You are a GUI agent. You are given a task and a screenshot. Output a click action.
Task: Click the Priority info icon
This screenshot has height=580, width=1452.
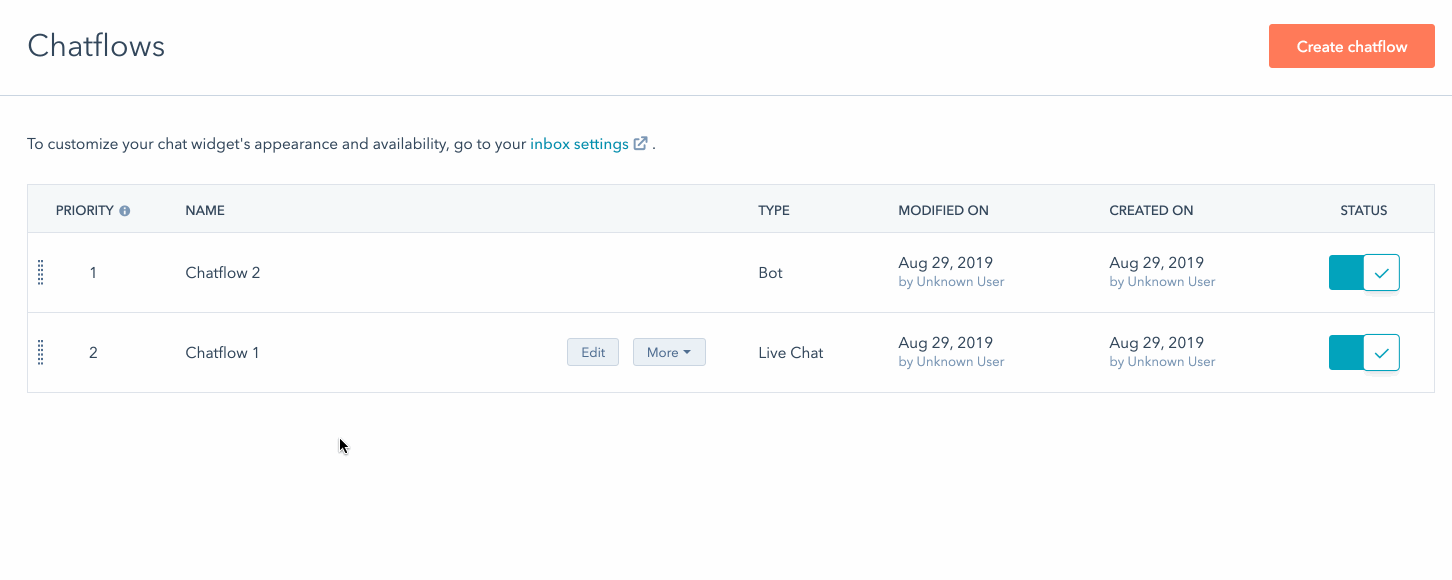(x=125, y=211)
